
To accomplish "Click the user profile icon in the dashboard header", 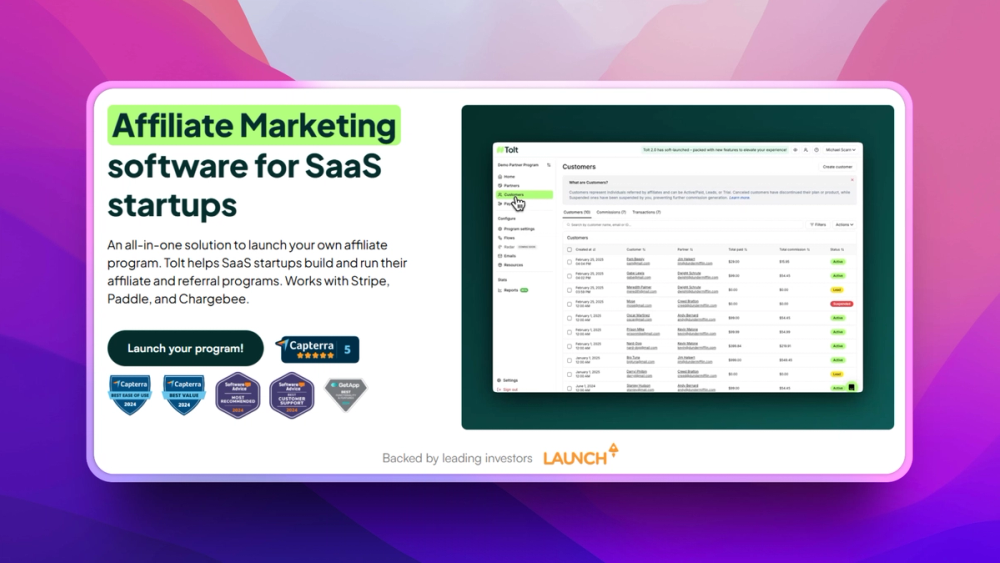I will pos(805,150).
